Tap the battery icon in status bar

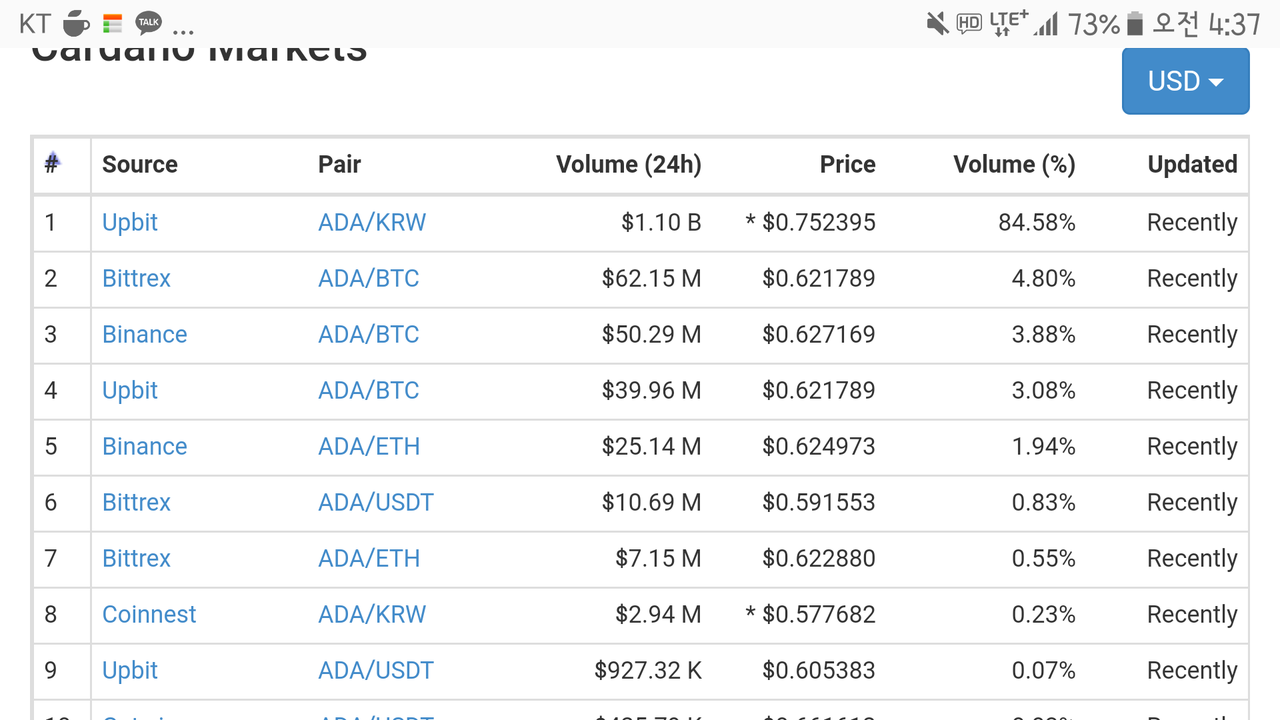[x=1134, y=23]
